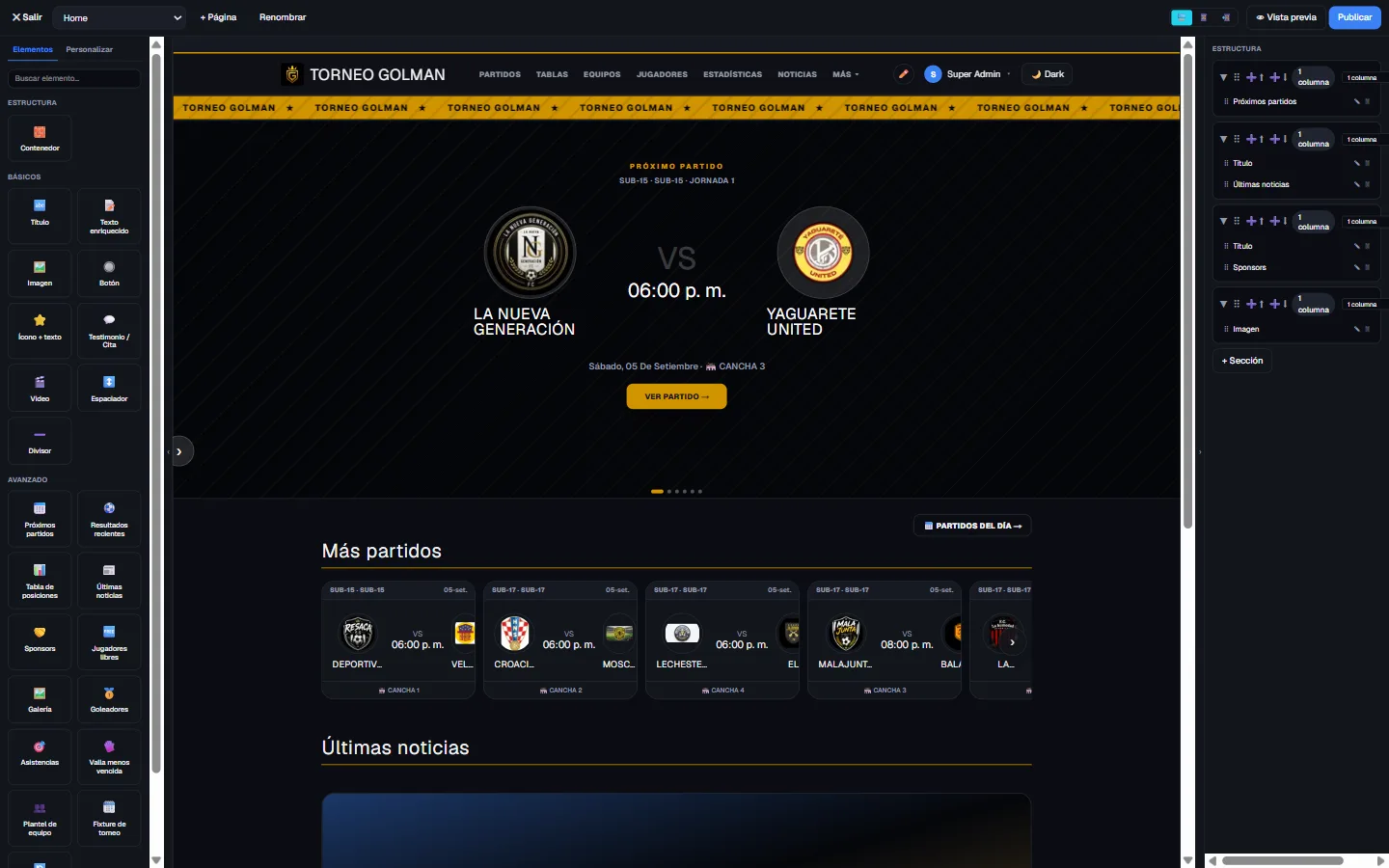Screen dimensions: 1389x868
Task: Click the Salir exit button
Action: click(27, 17)
